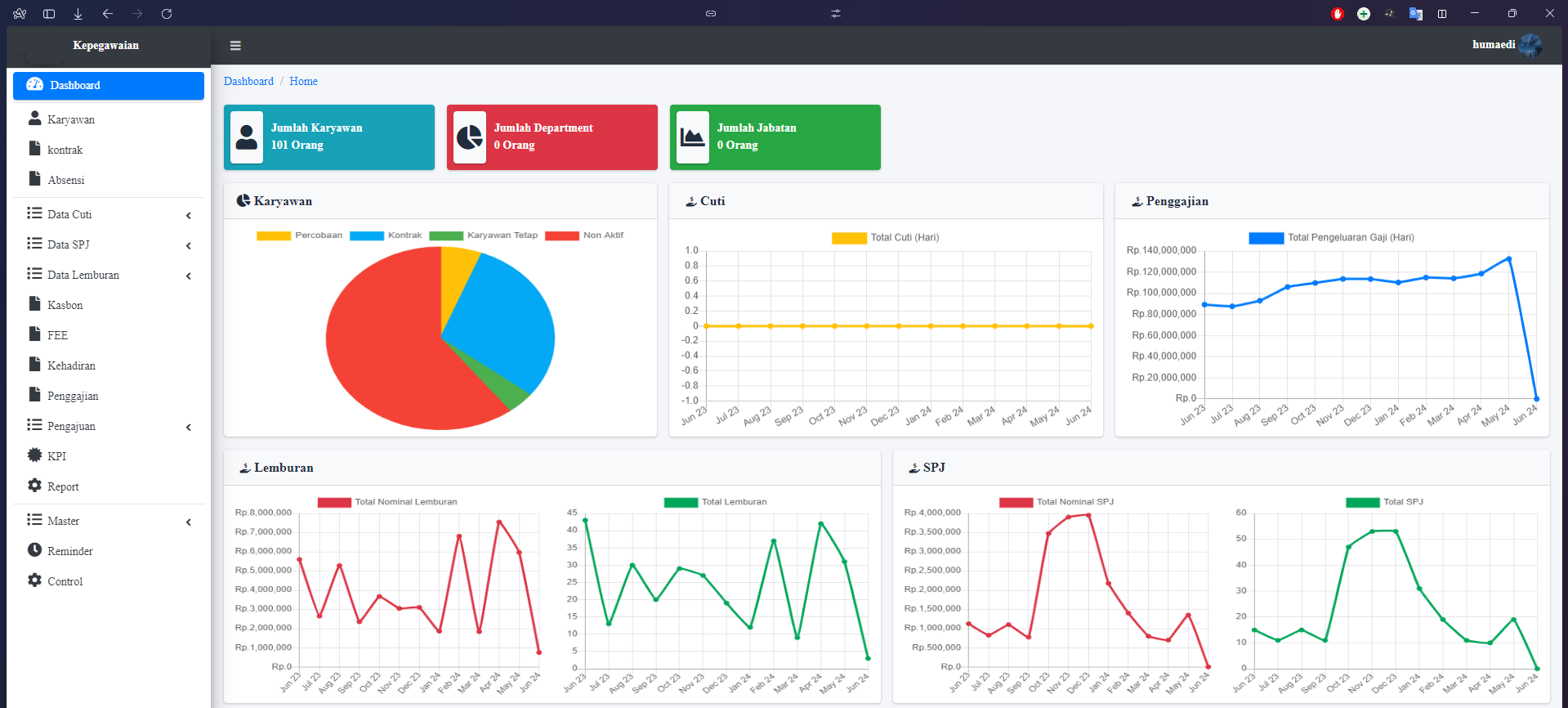Click the Jumlah Jabatan area chart icon
Viewport: 1568px width, 708px height.
point(693,137)
